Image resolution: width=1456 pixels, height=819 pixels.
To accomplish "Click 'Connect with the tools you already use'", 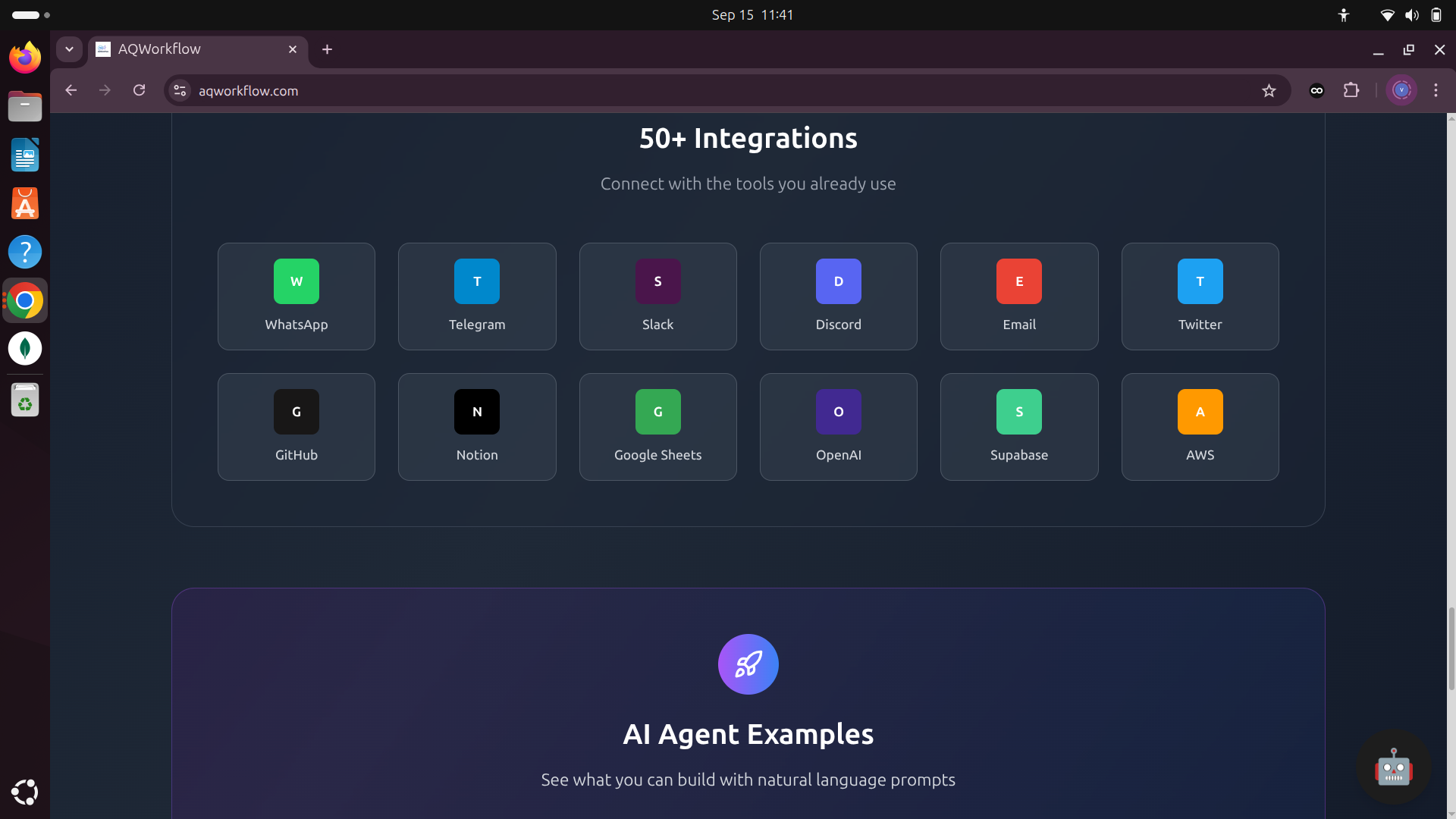I will click(x=748, y=184).
